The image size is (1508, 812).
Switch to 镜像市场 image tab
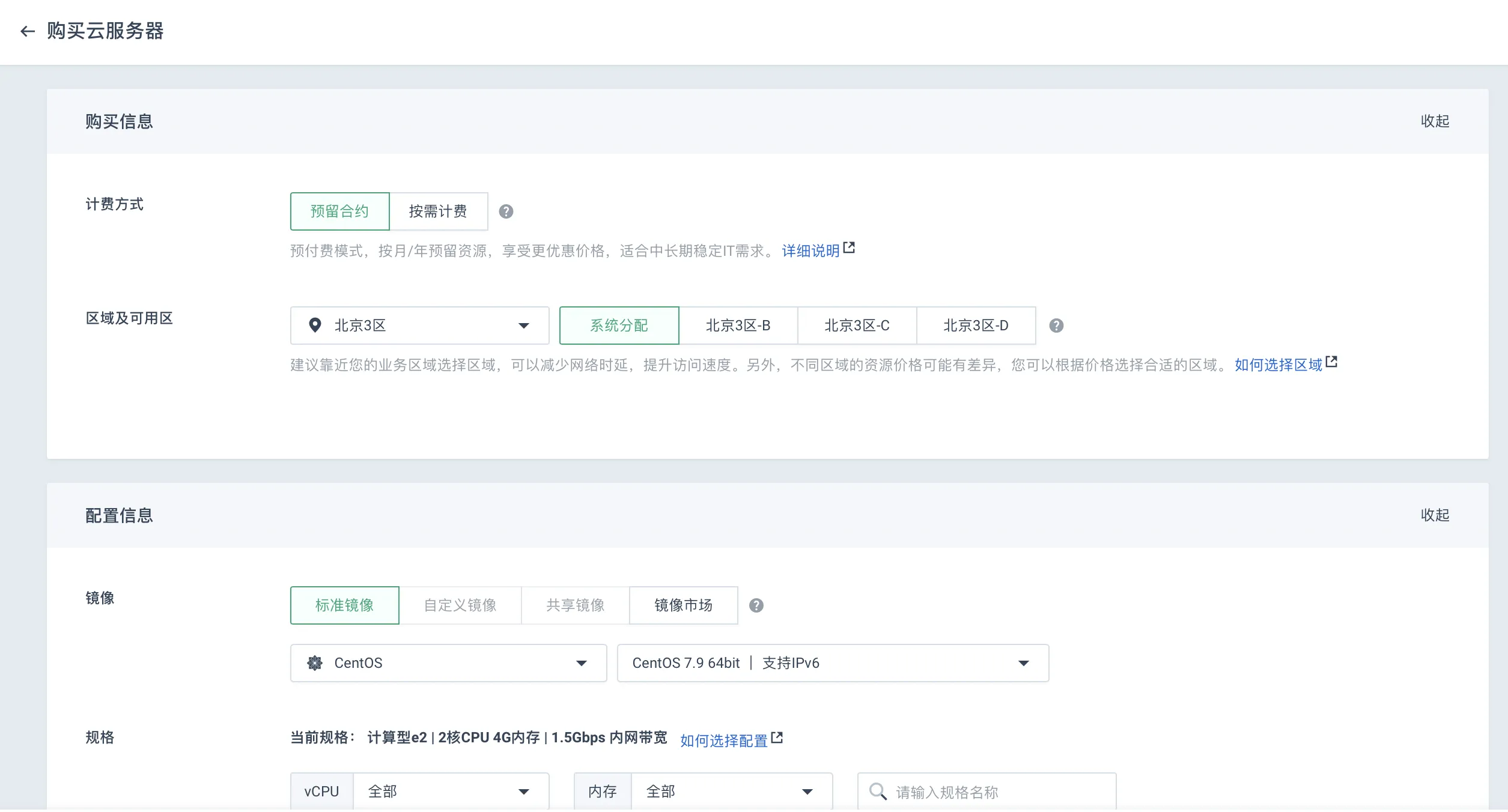(x=683, y=605)
